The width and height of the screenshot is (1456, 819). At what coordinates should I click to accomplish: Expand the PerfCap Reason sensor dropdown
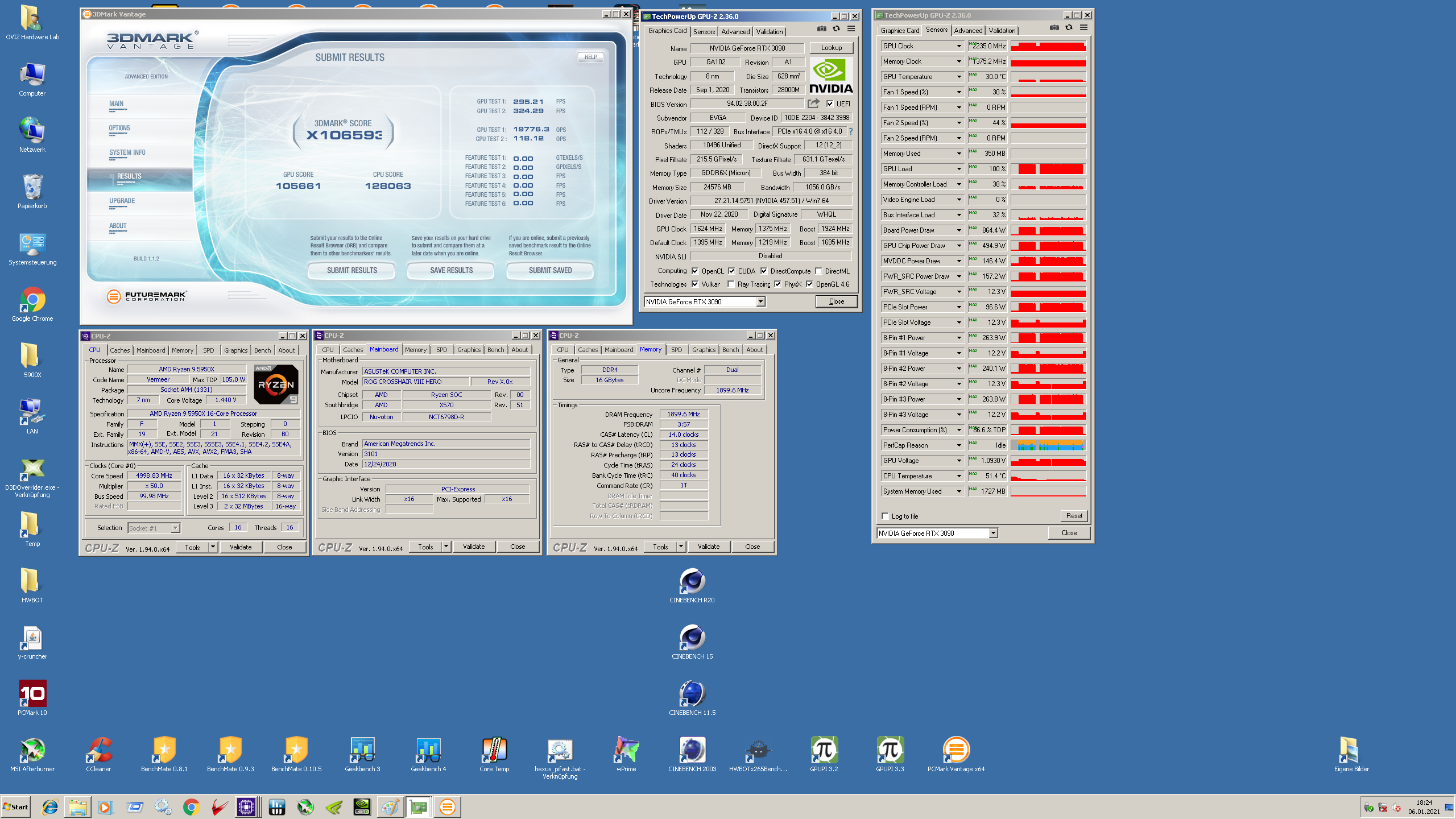click(x=958, y=445)
